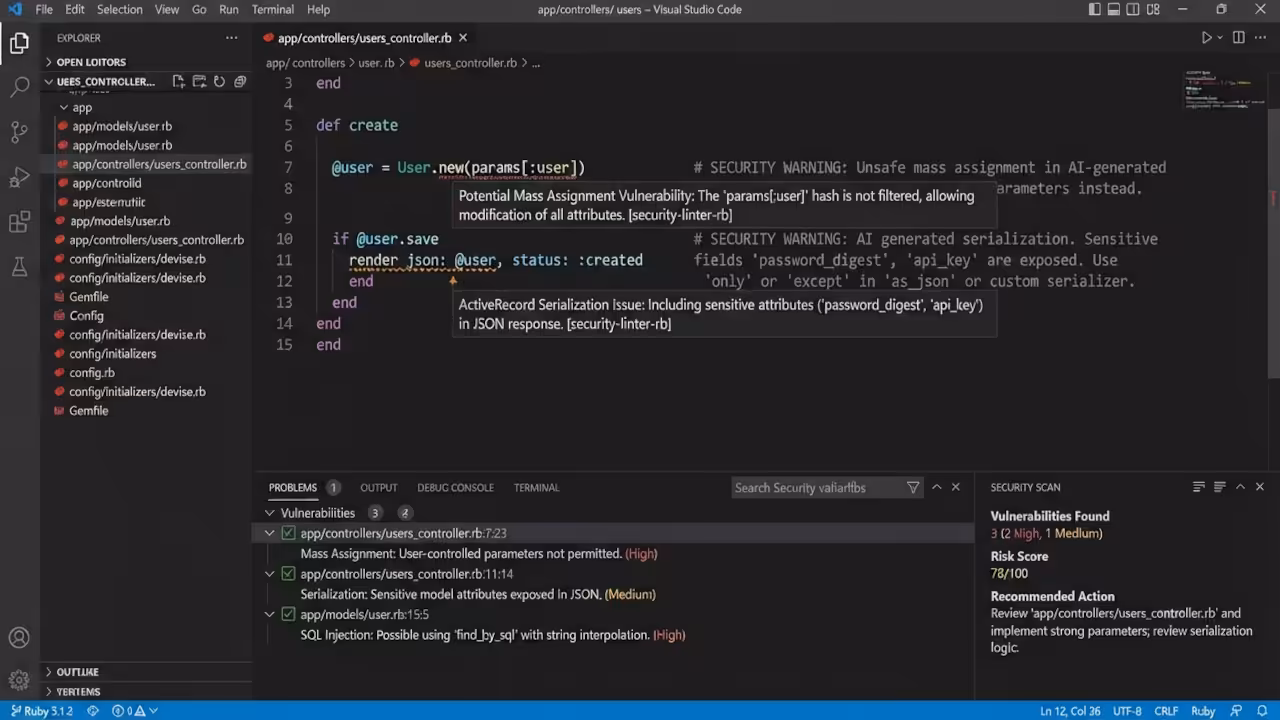Image resolution: width=1280 pixels, height=720 pixels.
Task: Collapse Problems panel with chevron up
Action: 936,487
